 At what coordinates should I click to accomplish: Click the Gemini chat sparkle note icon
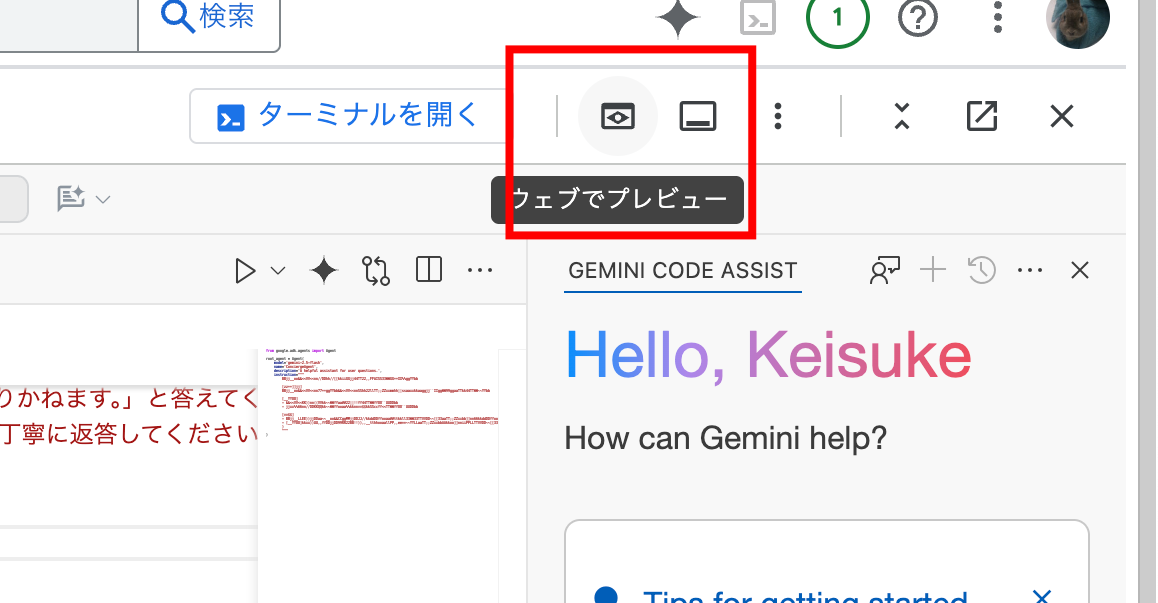pyautogui.click(x=72, y=199)
